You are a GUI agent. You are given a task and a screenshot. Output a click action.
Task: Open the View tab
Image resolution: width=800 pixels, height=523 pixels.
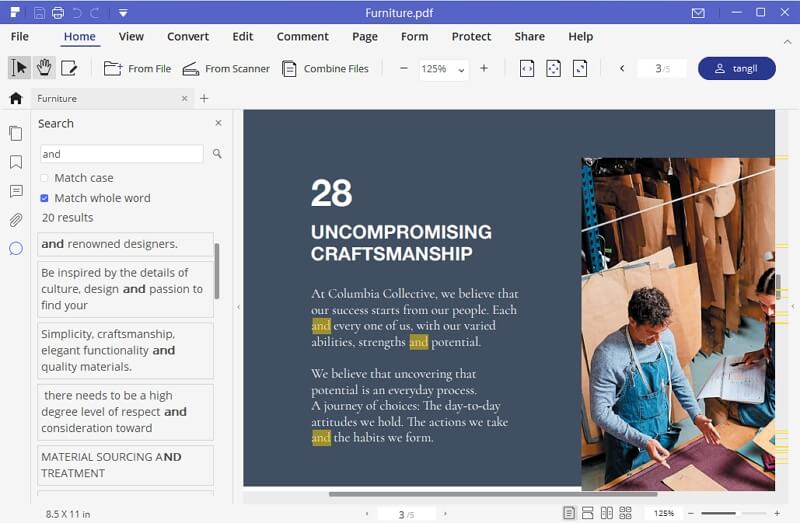[x=131, y=37]
